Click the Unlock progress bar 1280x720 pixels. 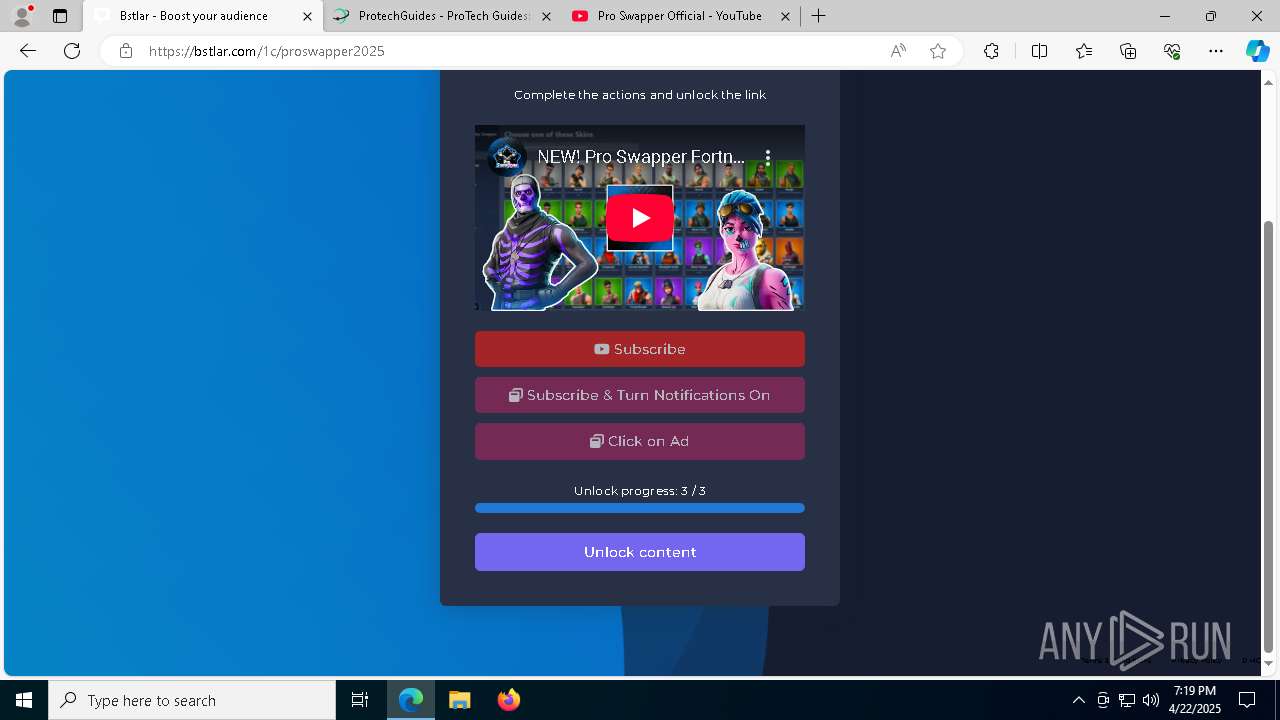coord(640,508)
